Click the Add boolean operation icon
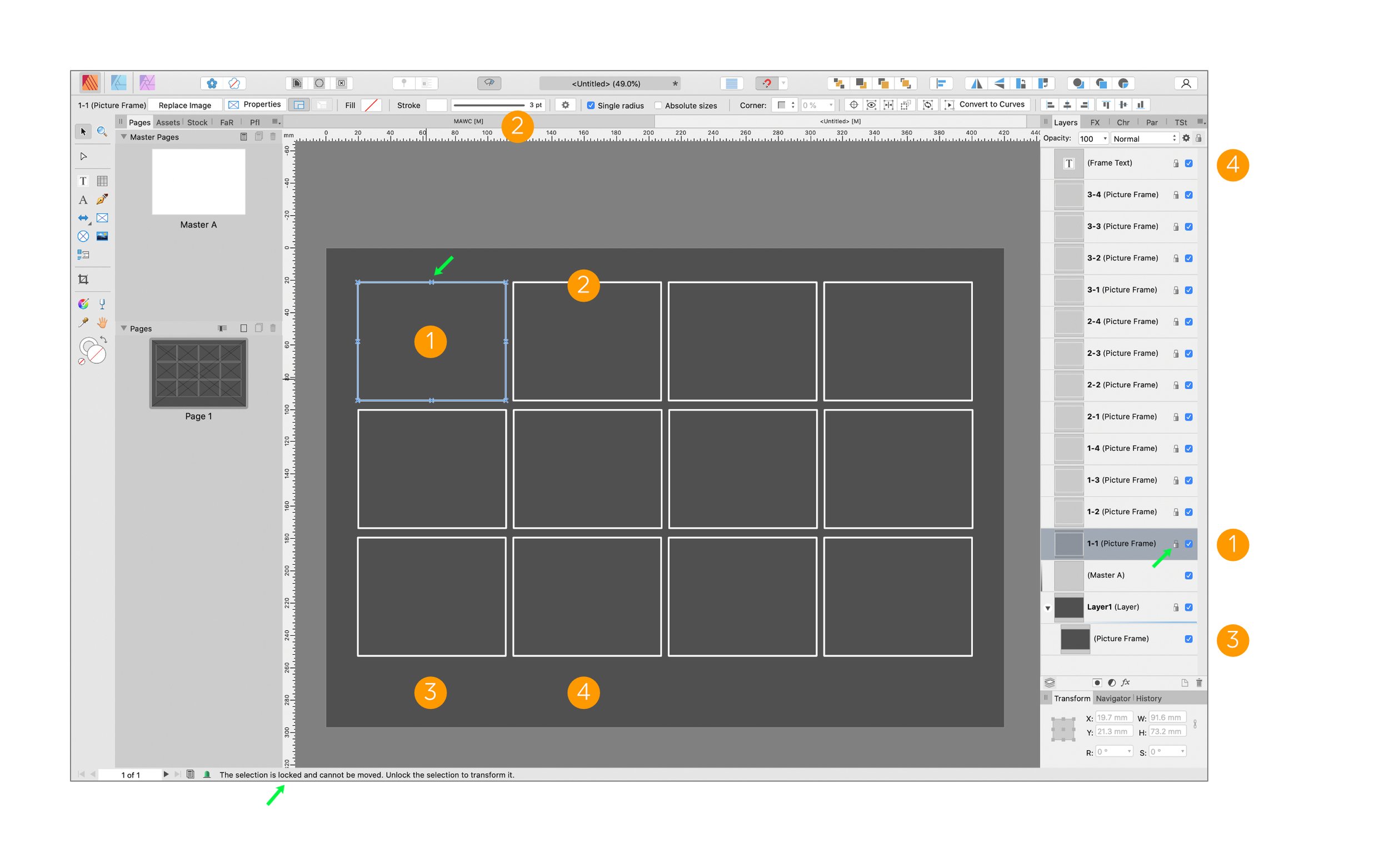This screenshot has width=1389, height=868. (1078, 83)
